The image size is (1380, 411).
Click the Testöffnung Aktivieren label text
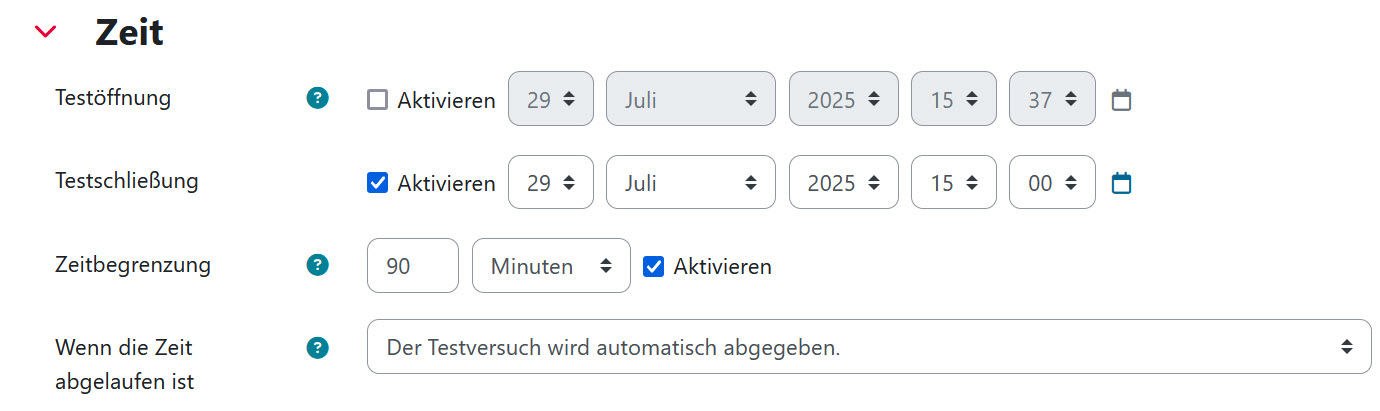446,100
